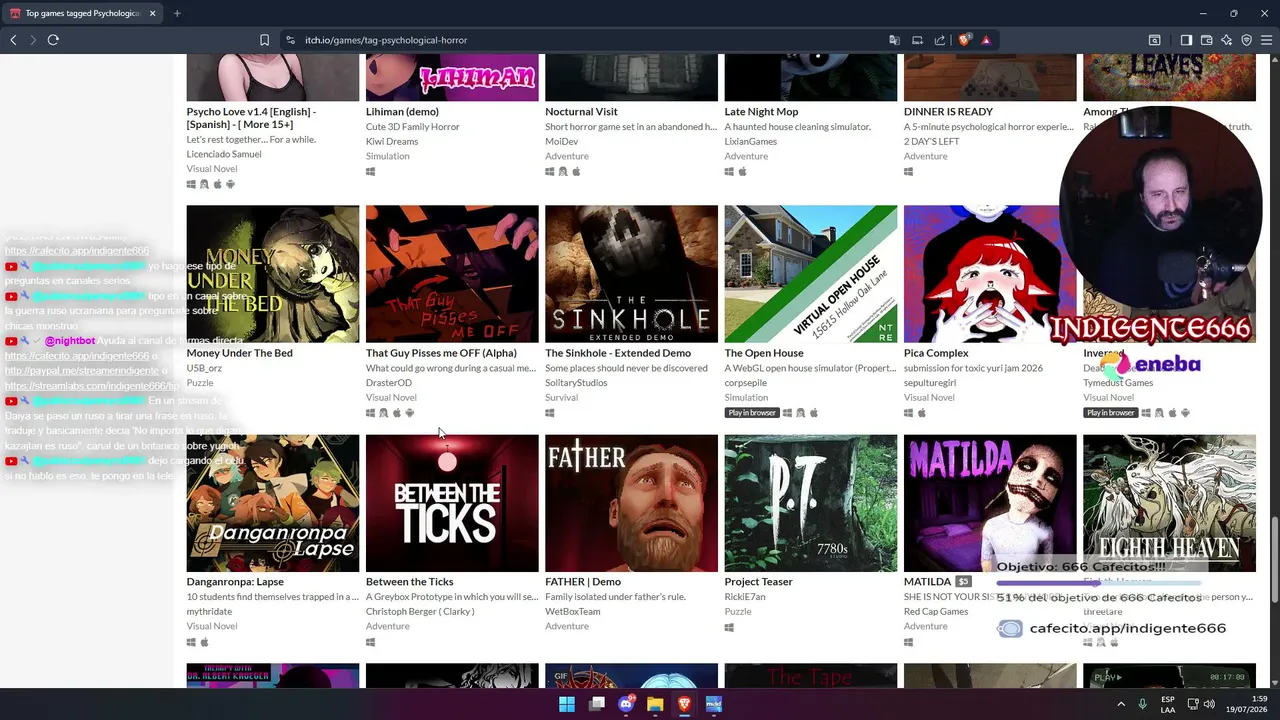Open the ESP LAA language switcher
1280x720 pixels.
point(1168,704)
